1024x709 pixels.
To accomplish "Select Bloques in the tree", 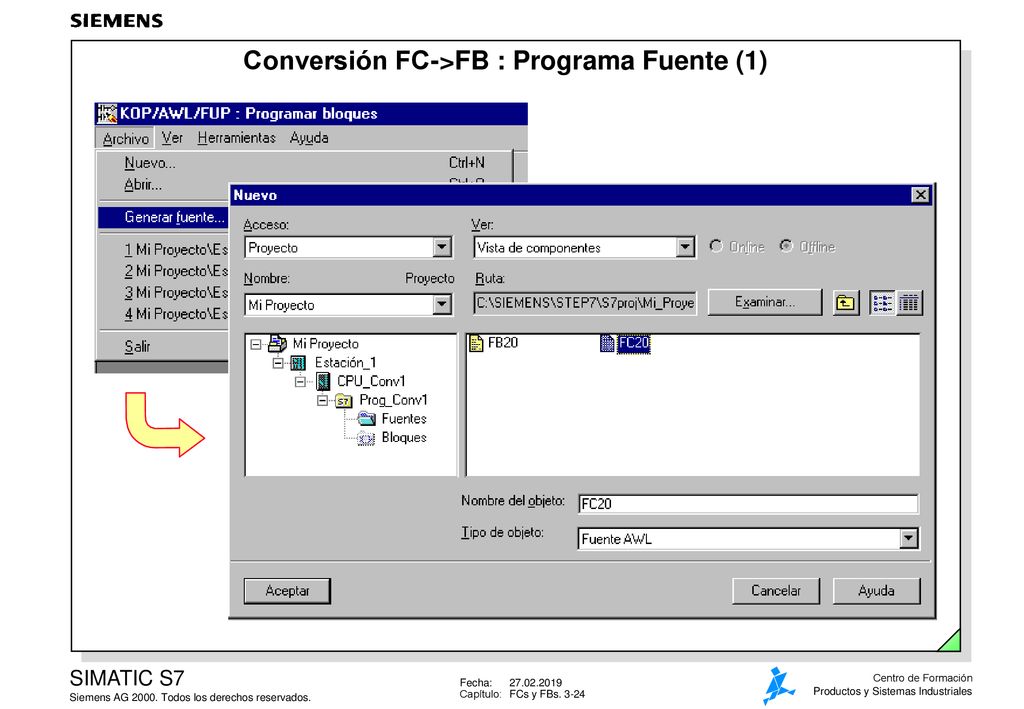I will pyautogui.click(x=404, y=438).
